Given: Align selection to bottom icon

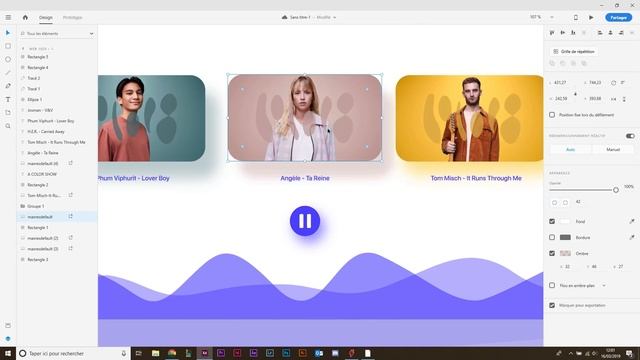Looking at the screenshot, I should 573,33.
